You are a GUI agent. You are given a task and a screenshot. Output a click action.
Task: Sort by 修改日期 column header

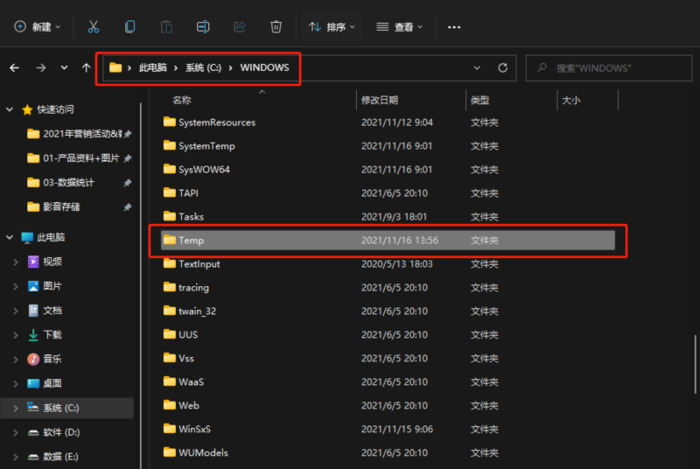pyautogui.click(x=379, y=100)
